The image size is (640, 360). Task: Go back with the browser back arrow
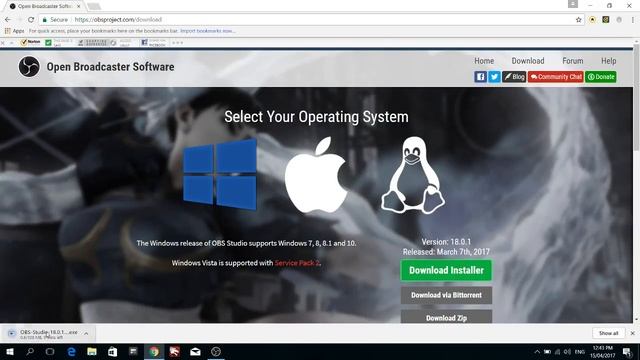pos(8,20)
